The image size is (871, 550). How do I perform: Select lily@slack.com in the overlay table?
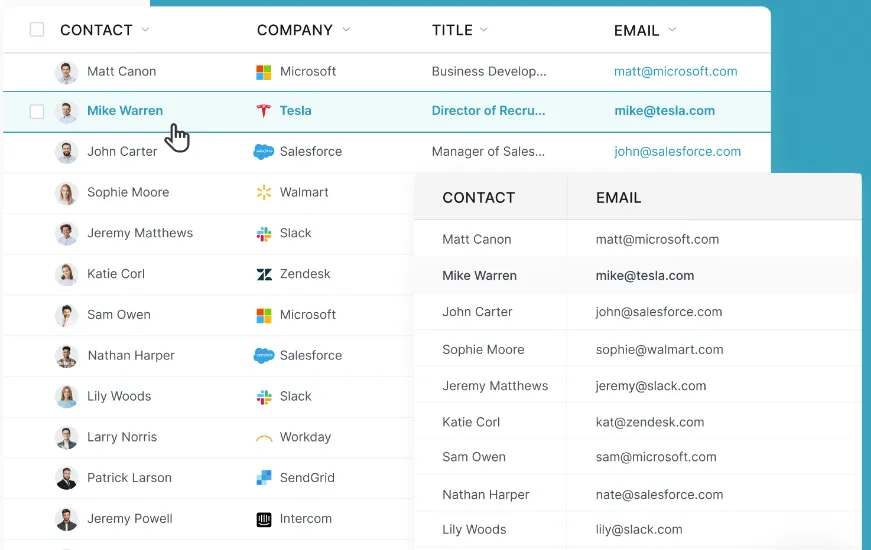(x=639, y=529)
